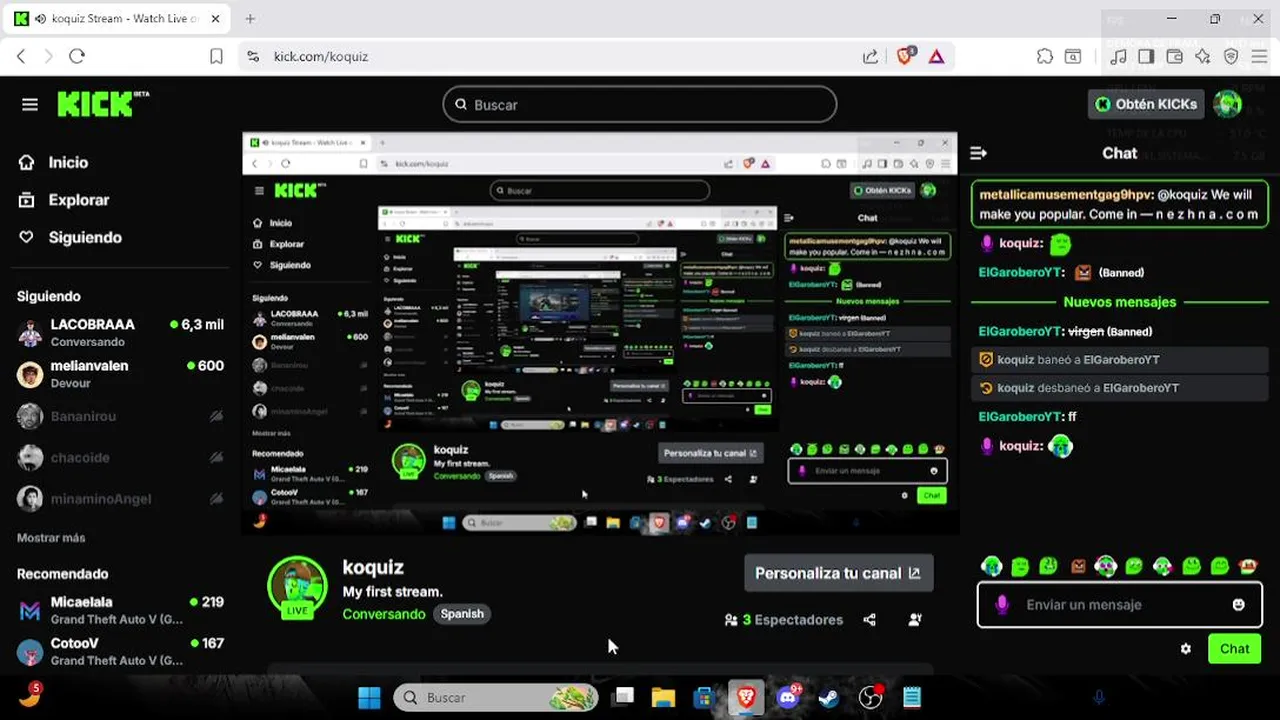Click the KICK logo
Image resolution: width=1280 pixels, height=720 pixels.
tap(103, 104)
